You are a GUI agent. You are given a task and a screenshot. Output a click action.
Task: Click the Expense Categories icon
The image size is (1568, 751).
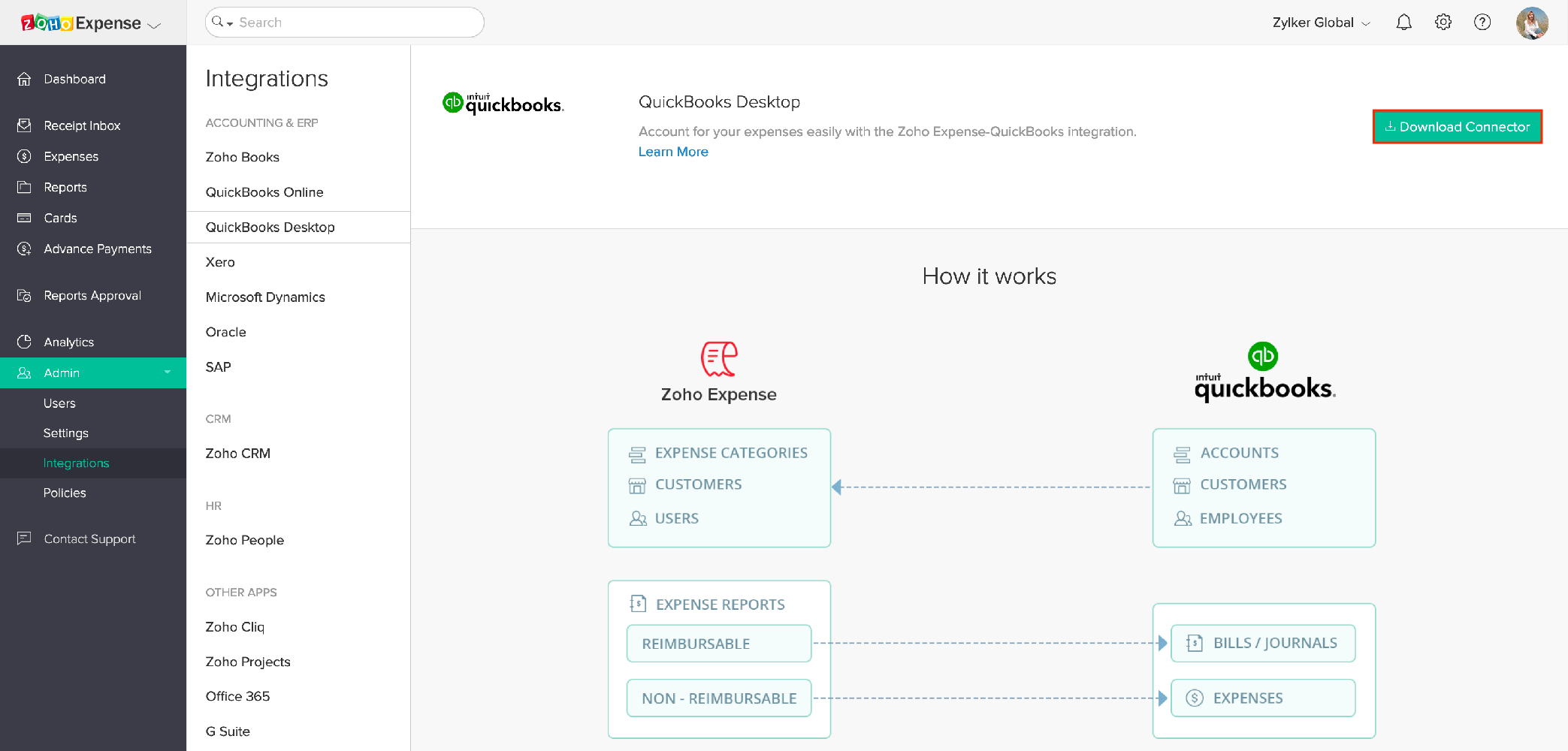637,454
